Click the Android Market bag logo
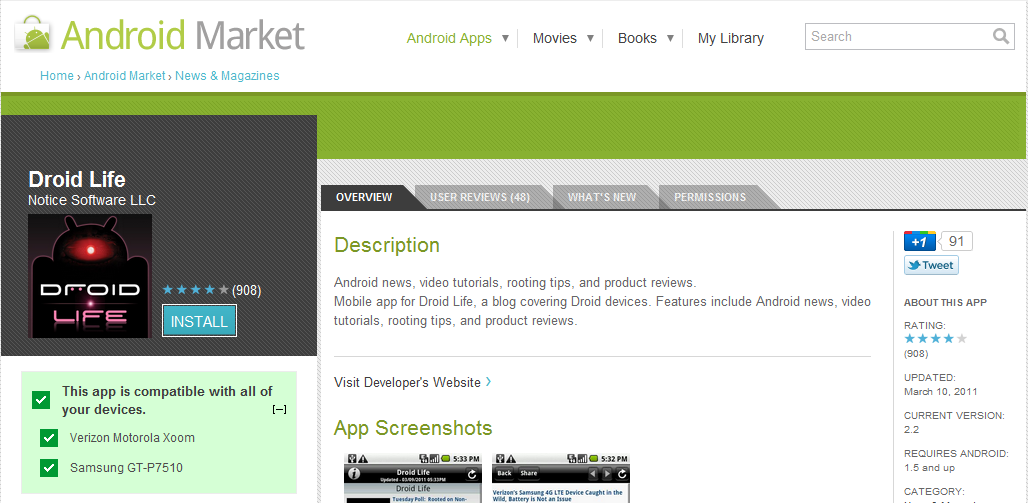Viewport: 1028px width, 503px height. [x=36, y=35]
